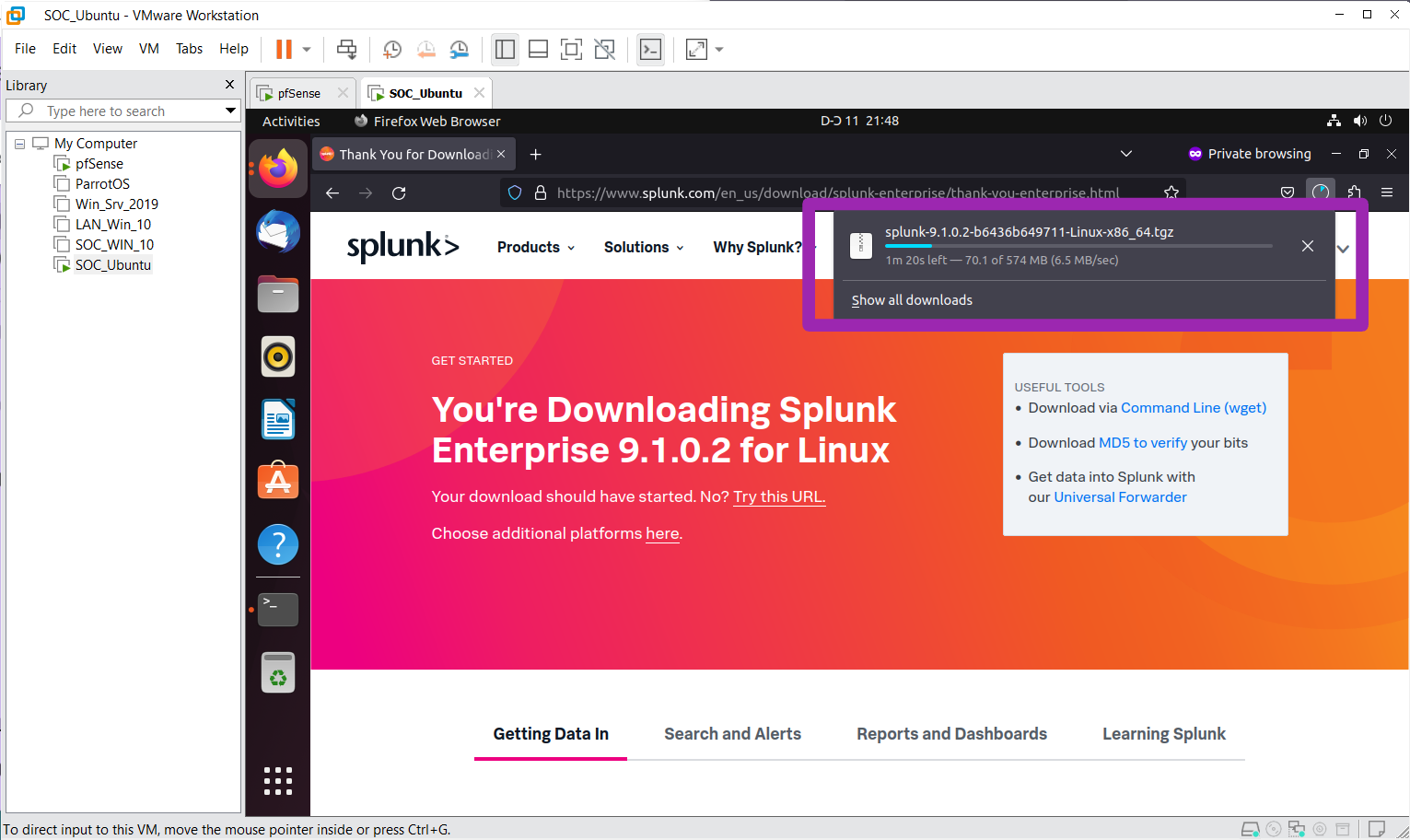Screen dimensions: 1410x840
Task: Open the Command Line (wget) link
Action: click(1194, 408)
